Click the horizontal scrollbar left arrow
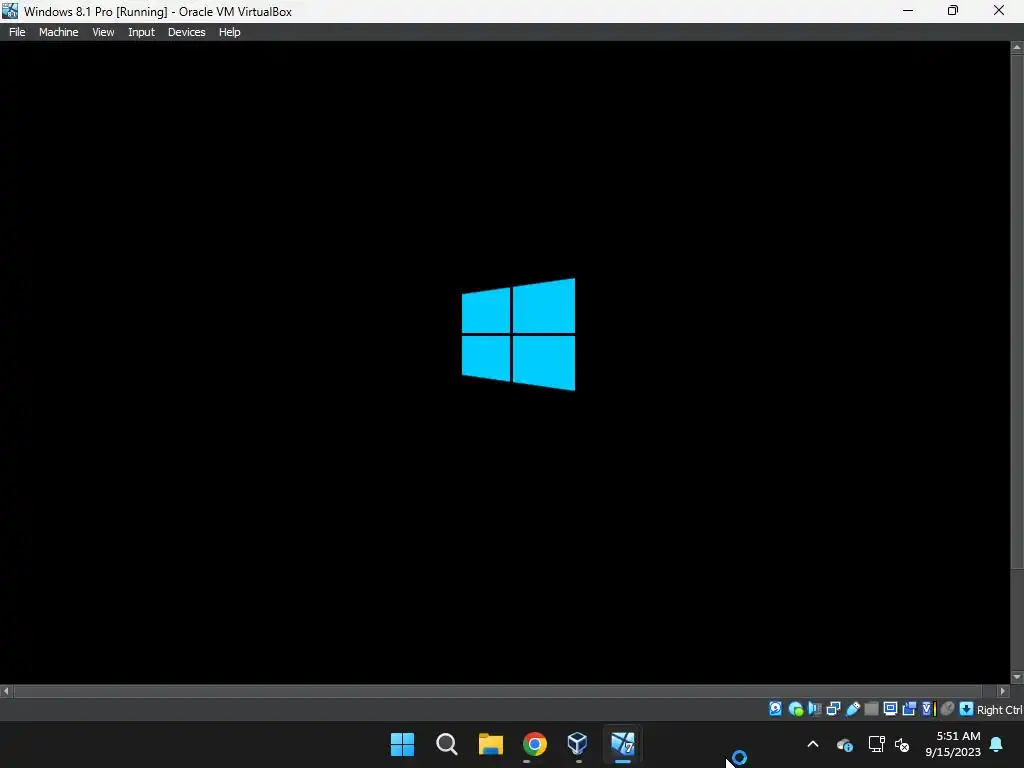The image size is (1024, 768). [6, 691]
